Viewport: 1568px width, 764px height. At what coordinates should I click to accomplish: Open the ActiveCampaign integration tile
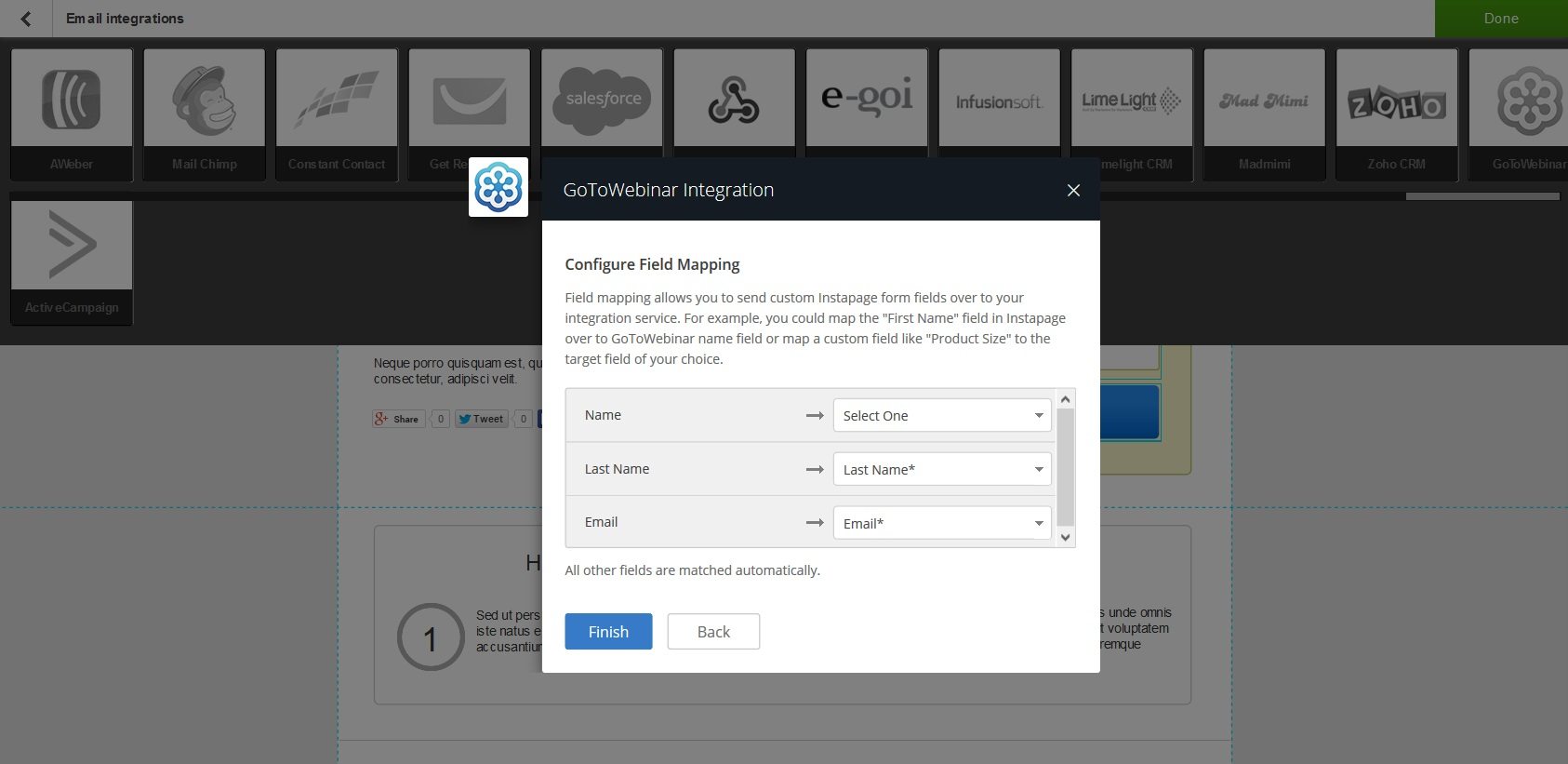tap(72, 262)
